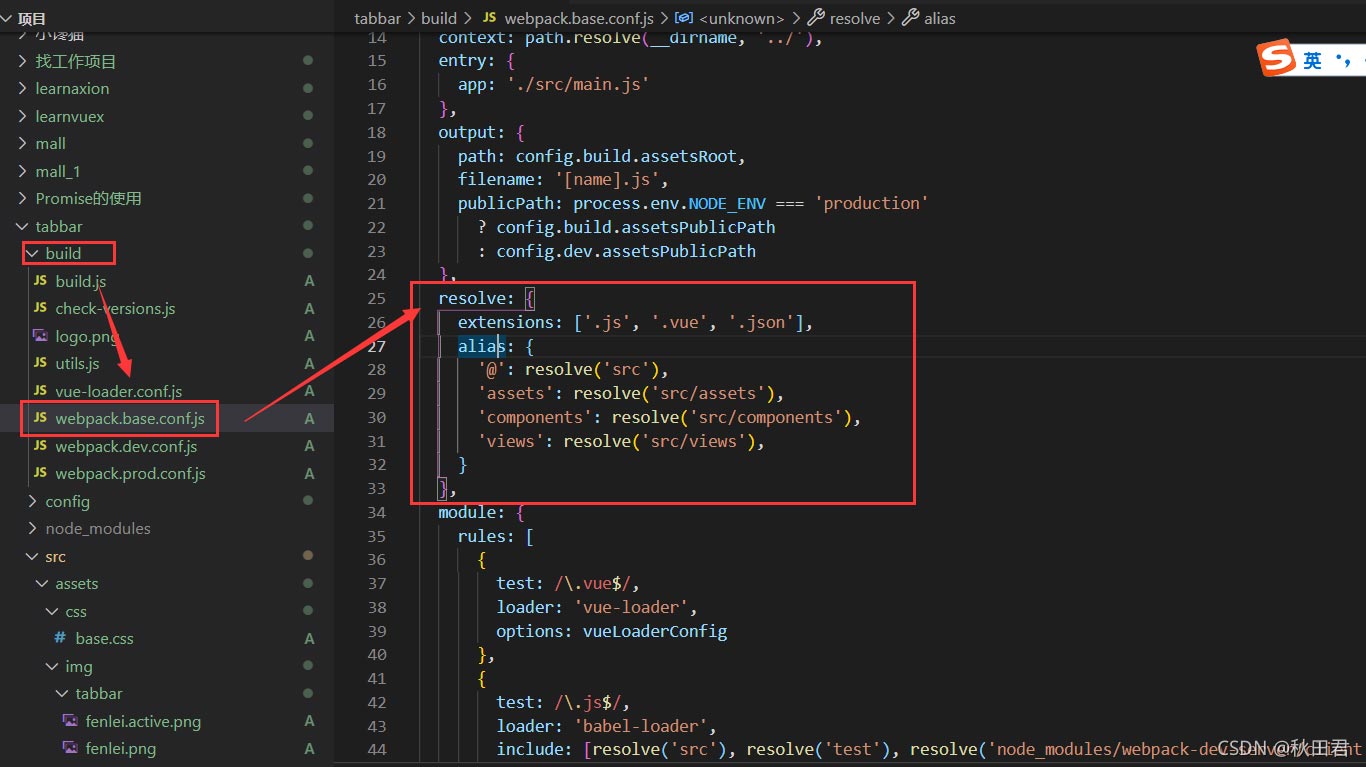
Task: Click the Sogou input method S icon
Action: (x=1277, y=59)
